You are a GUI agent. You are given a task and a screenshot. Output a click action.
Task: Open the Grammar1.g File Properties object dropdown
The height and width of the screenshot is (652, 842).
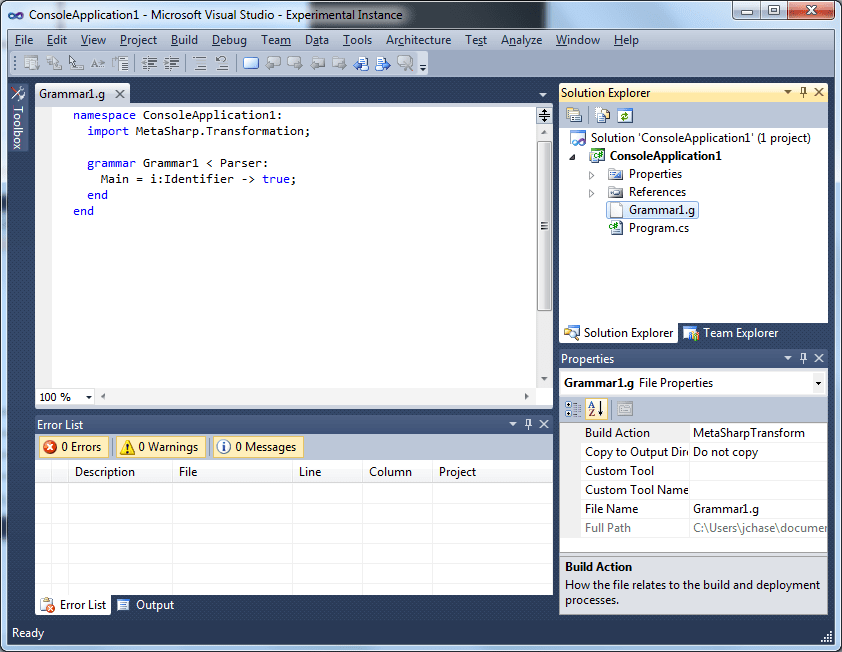pos(818,383)
